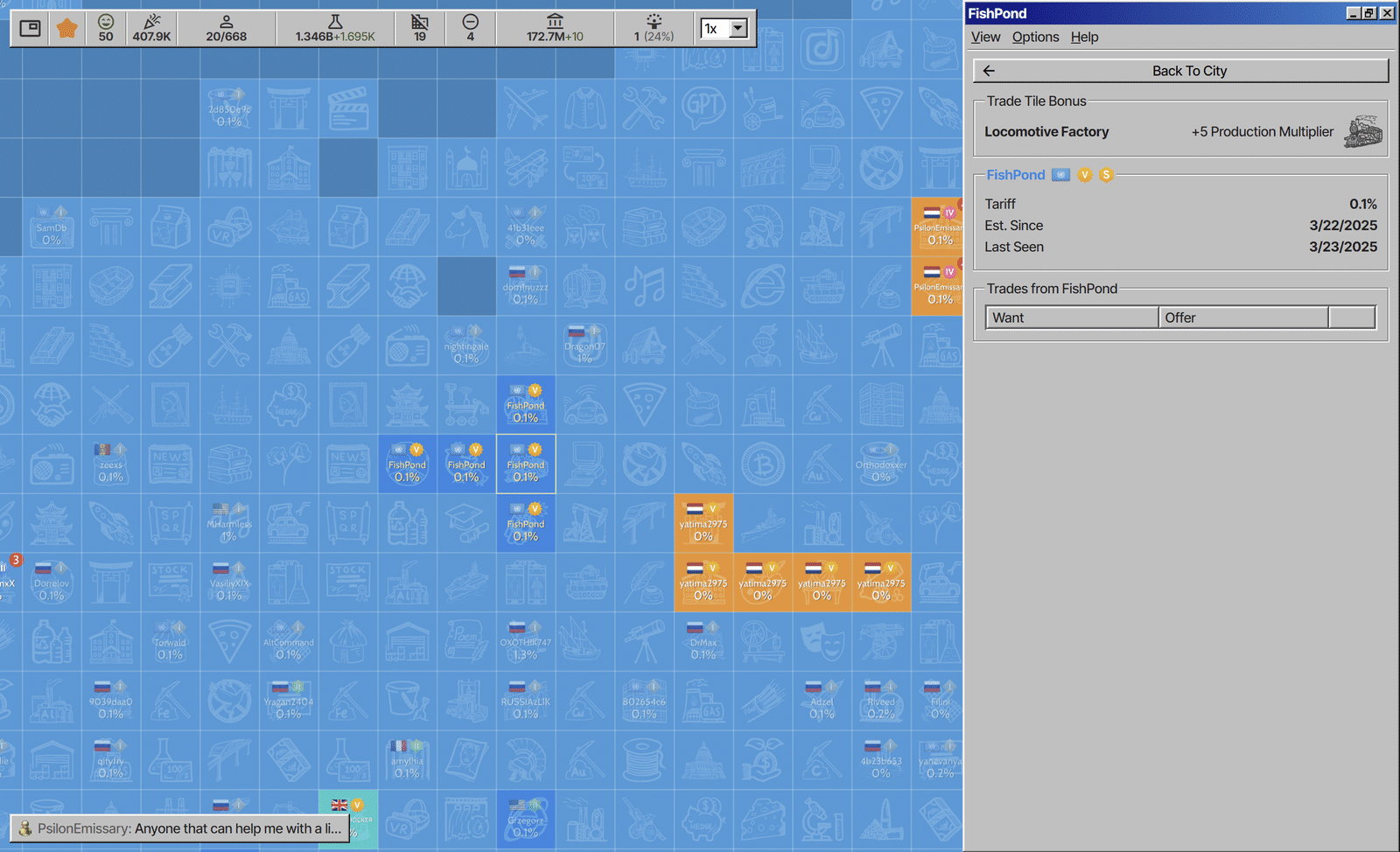Viewport: 1400px width, 852px height.
Task: Click the Locomotive Factory train icon
Action: [x=1363, y=132]
